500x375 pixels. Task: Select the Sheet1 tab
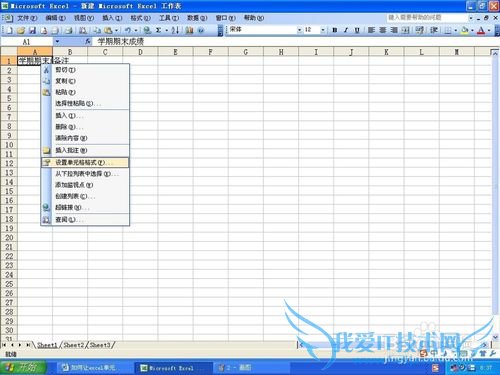pyautogui.click(x=47, y=345)
